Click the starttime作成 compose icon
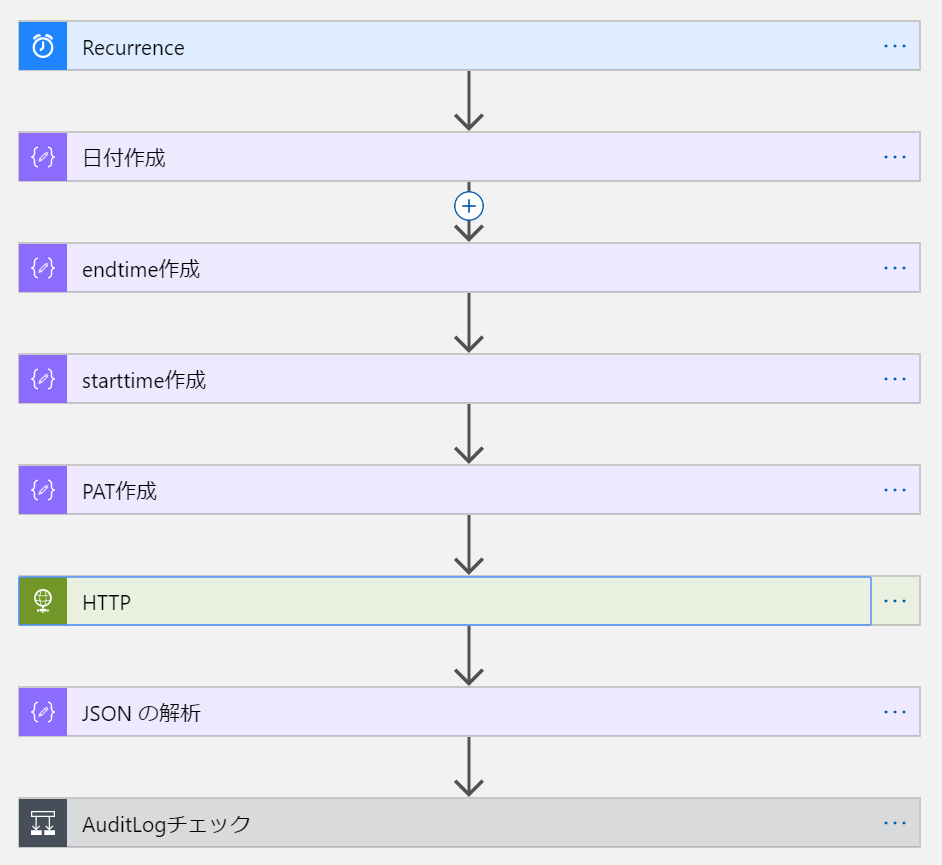 click(43, 379)
